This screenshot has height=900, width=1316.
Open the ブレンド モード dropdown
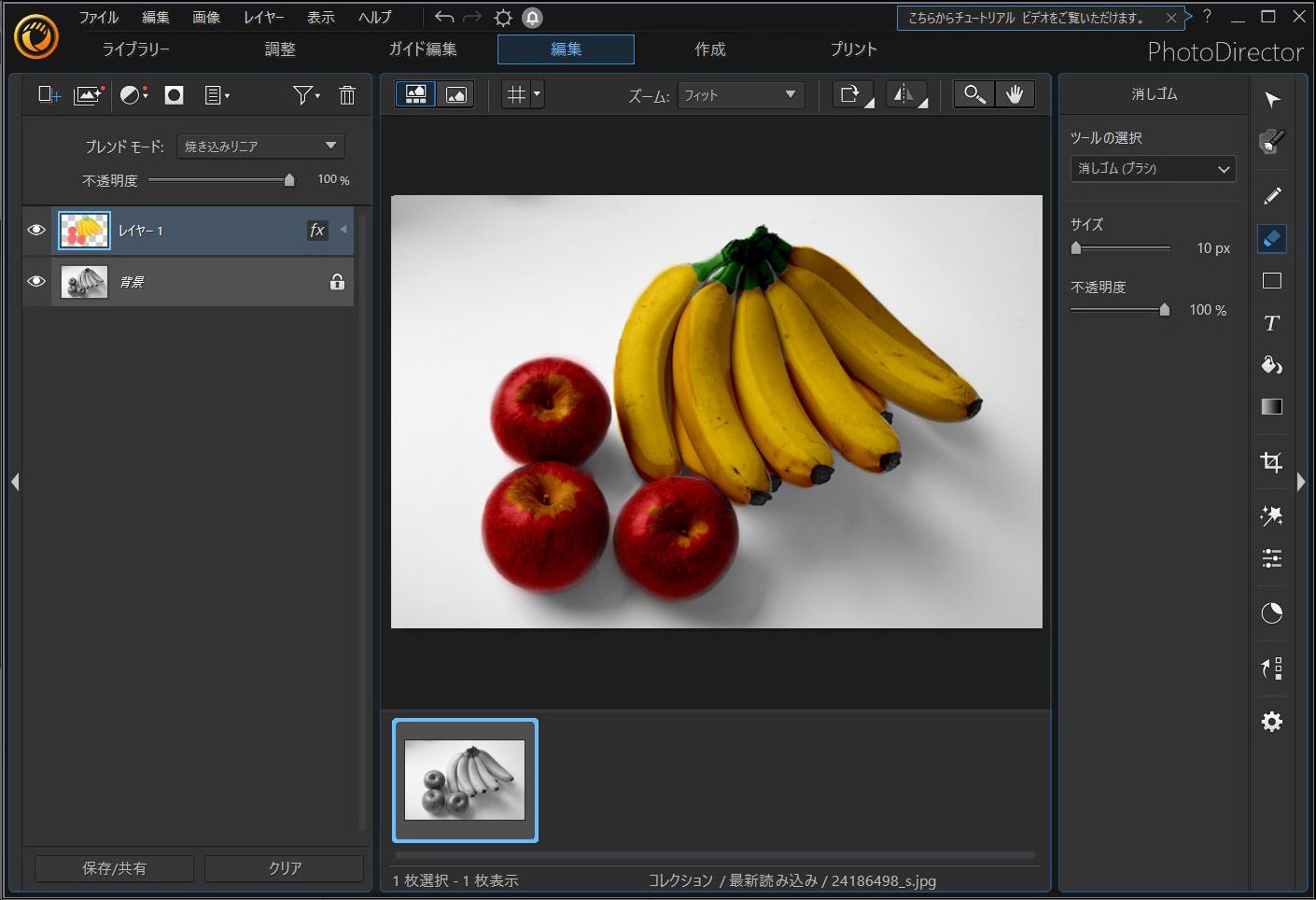[260, 146]
